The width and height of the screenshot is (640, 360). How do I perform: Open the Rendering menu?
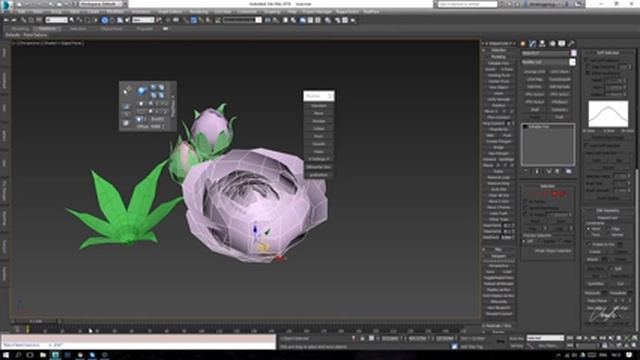pos(199,11)
